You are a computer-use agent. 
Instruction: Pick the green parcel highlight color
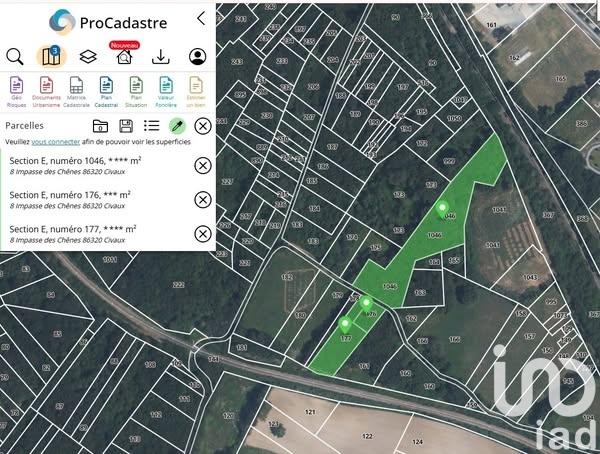click(177, 126)
